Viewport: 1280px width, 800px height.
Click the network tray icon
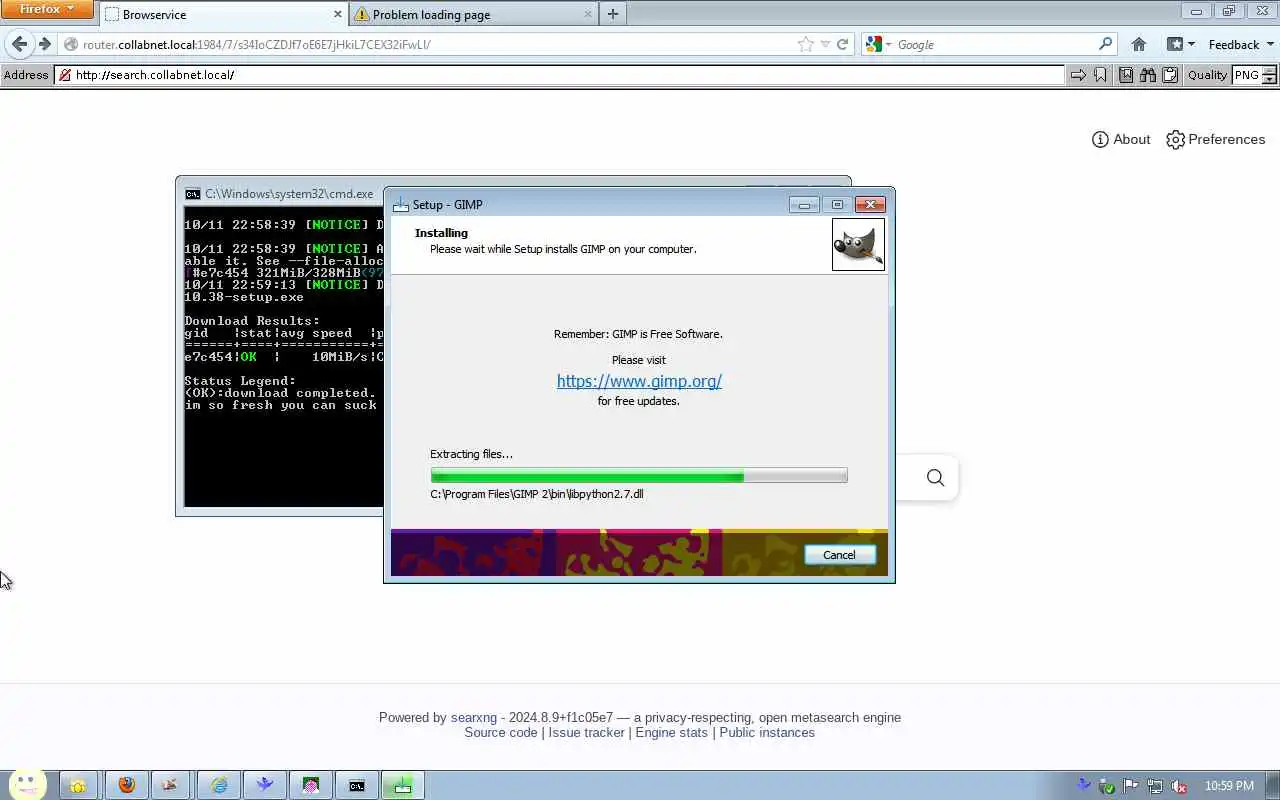pyautogui.click(x=1155, y=786)
